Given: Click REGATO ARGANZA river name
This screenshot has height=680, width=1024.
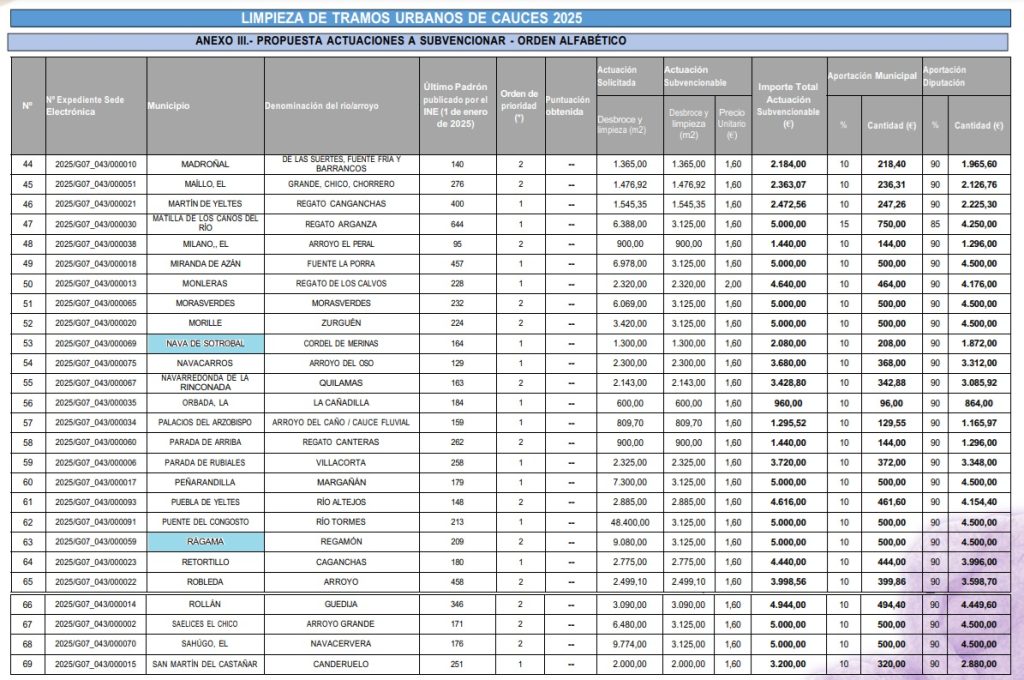Looking at the screenshot, I should pos(341,224).
